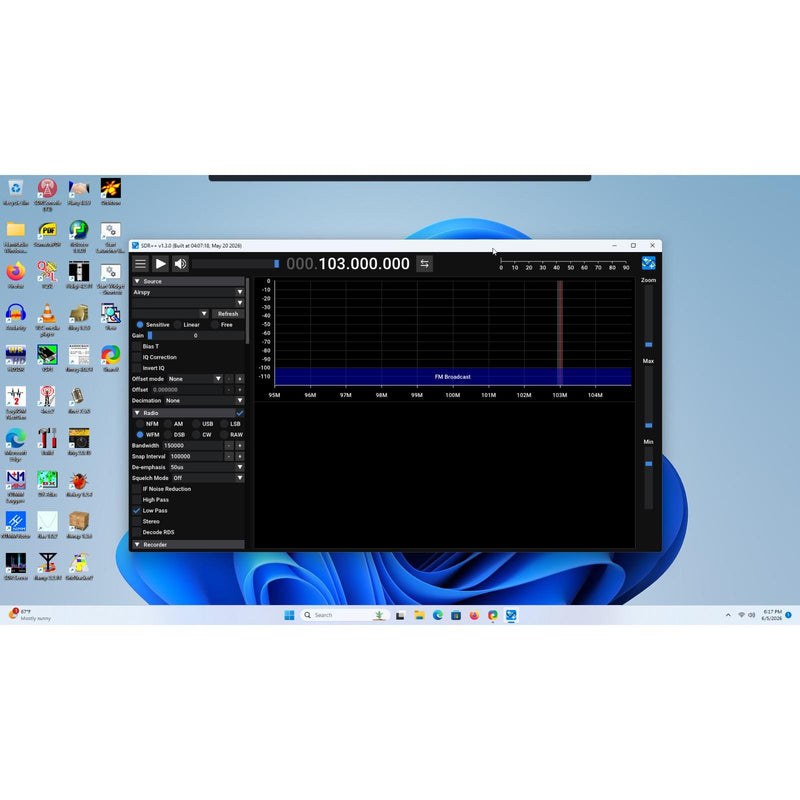The image size is (800, 800).
Task: Start the SDR with the play button
Action: (160, 264)
